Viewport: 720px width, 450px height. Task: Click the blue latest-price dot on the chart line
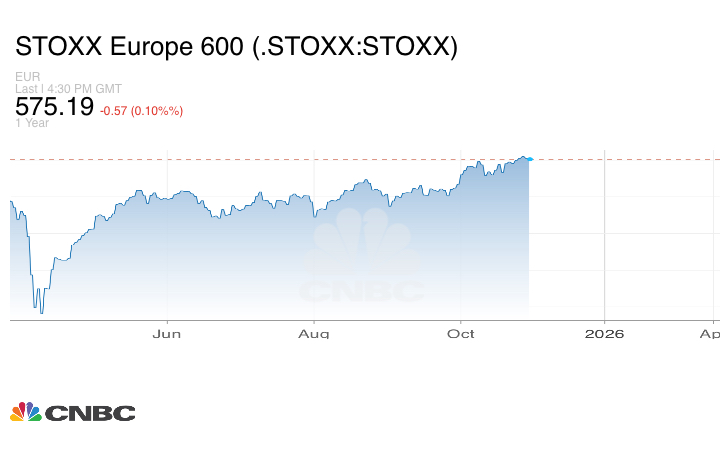click(529, 159)
